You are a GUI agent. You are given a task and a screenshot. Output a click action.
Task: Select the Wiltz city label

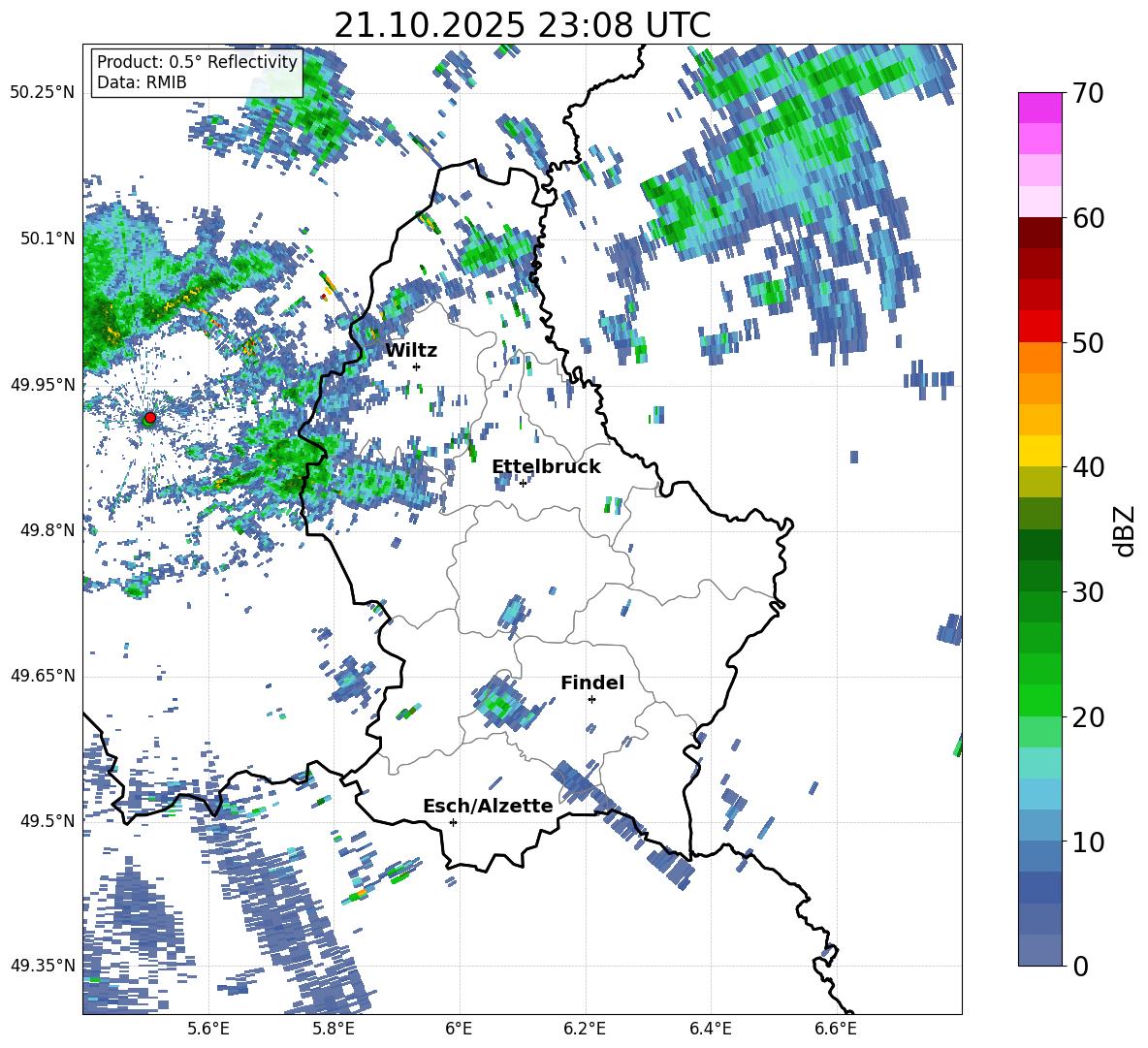click(x=411, y=351)
